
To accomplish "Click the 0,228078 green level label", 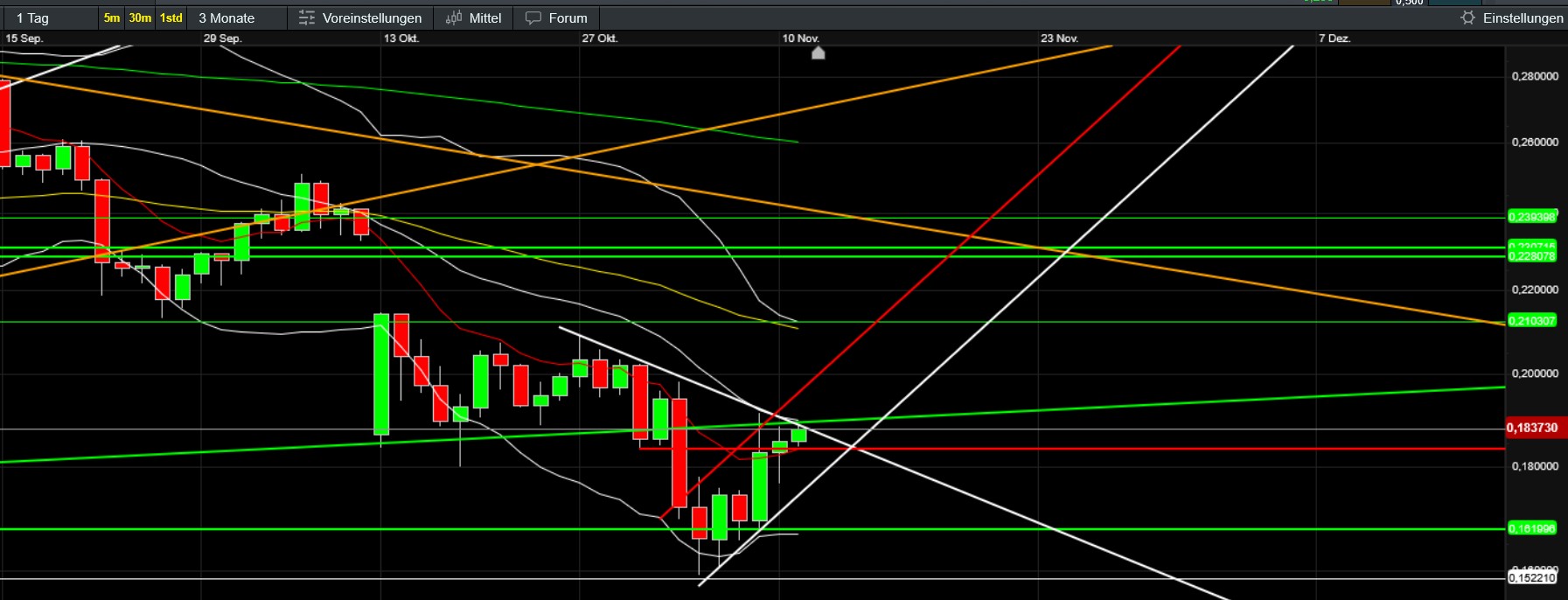I will point(1531,256).
